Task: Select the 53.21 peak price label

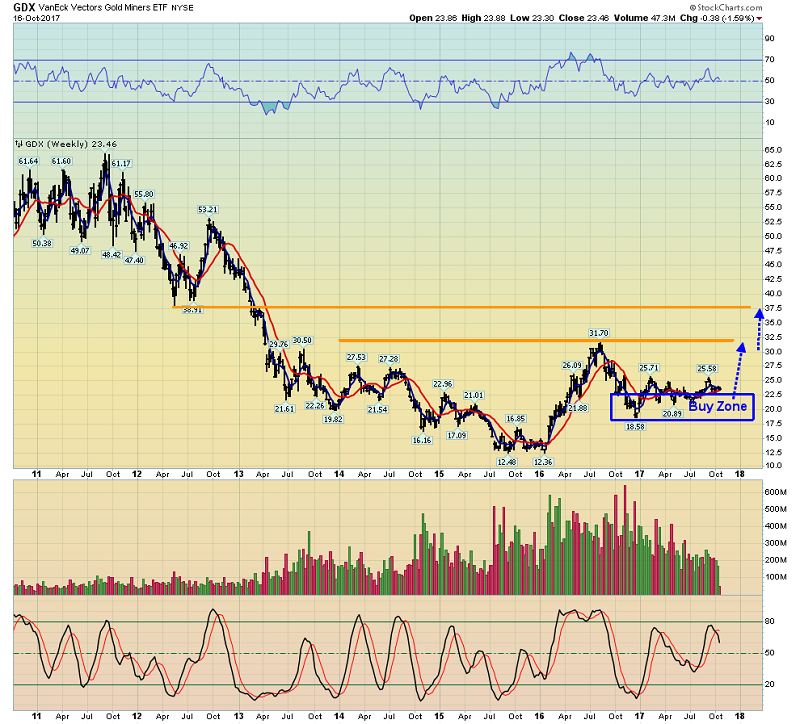Action: (x=208, y=209)
